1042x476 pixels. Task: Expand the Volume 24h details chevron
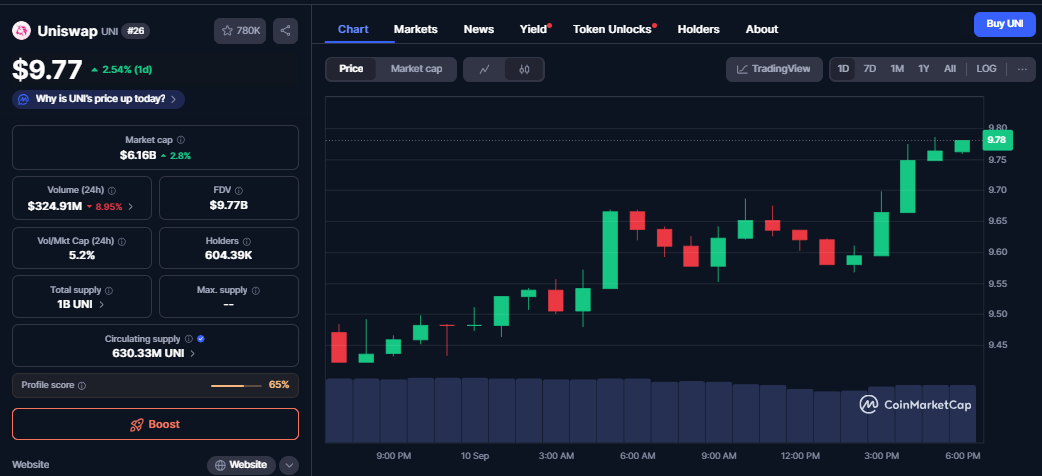click(131, 207)
